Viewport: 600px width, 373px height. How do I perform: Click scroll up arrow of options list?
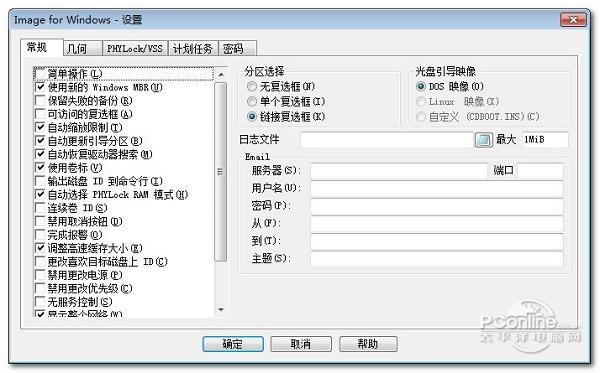(x=221, y=74)
